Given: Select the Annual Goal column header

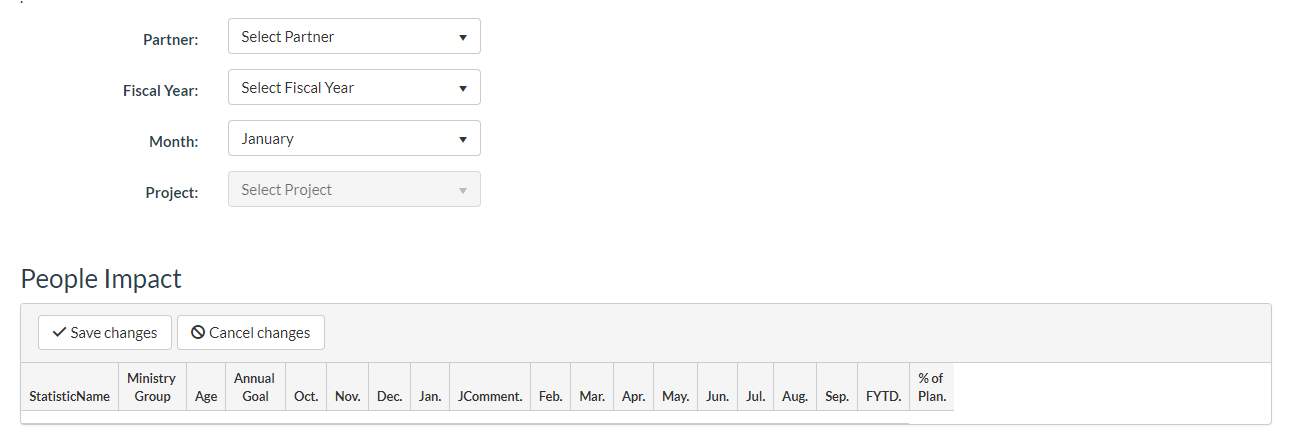Looking at the screenshot, I should (255, 387).
